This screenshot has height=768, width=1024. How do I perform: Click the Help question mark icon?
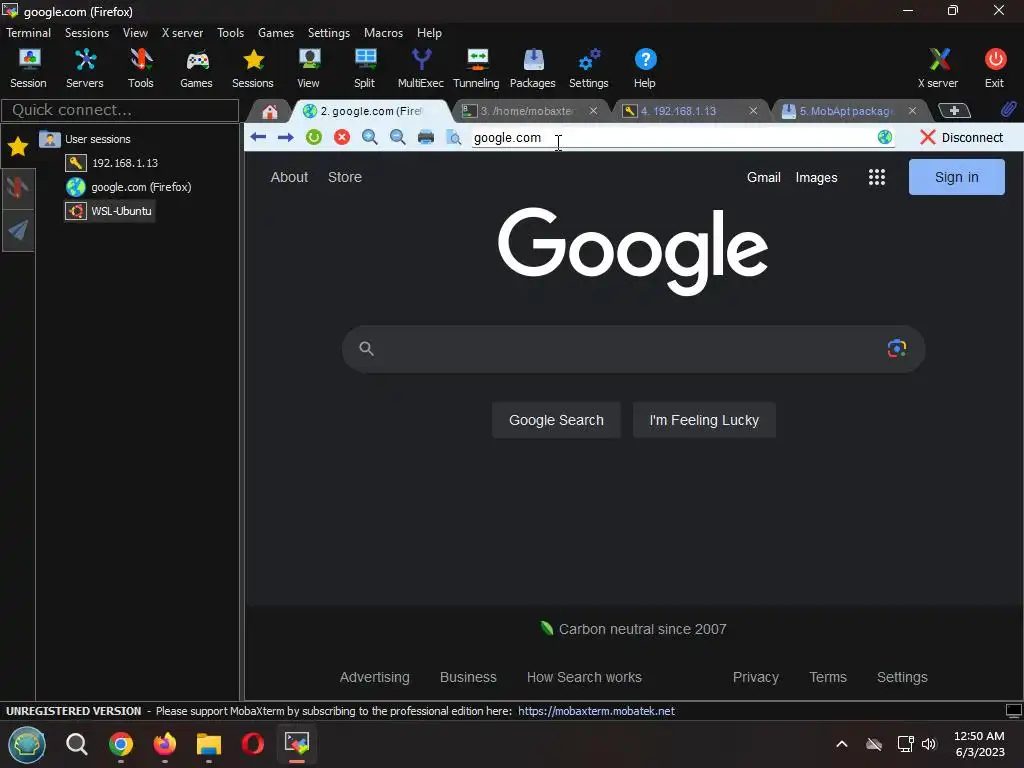click(645, 68)
